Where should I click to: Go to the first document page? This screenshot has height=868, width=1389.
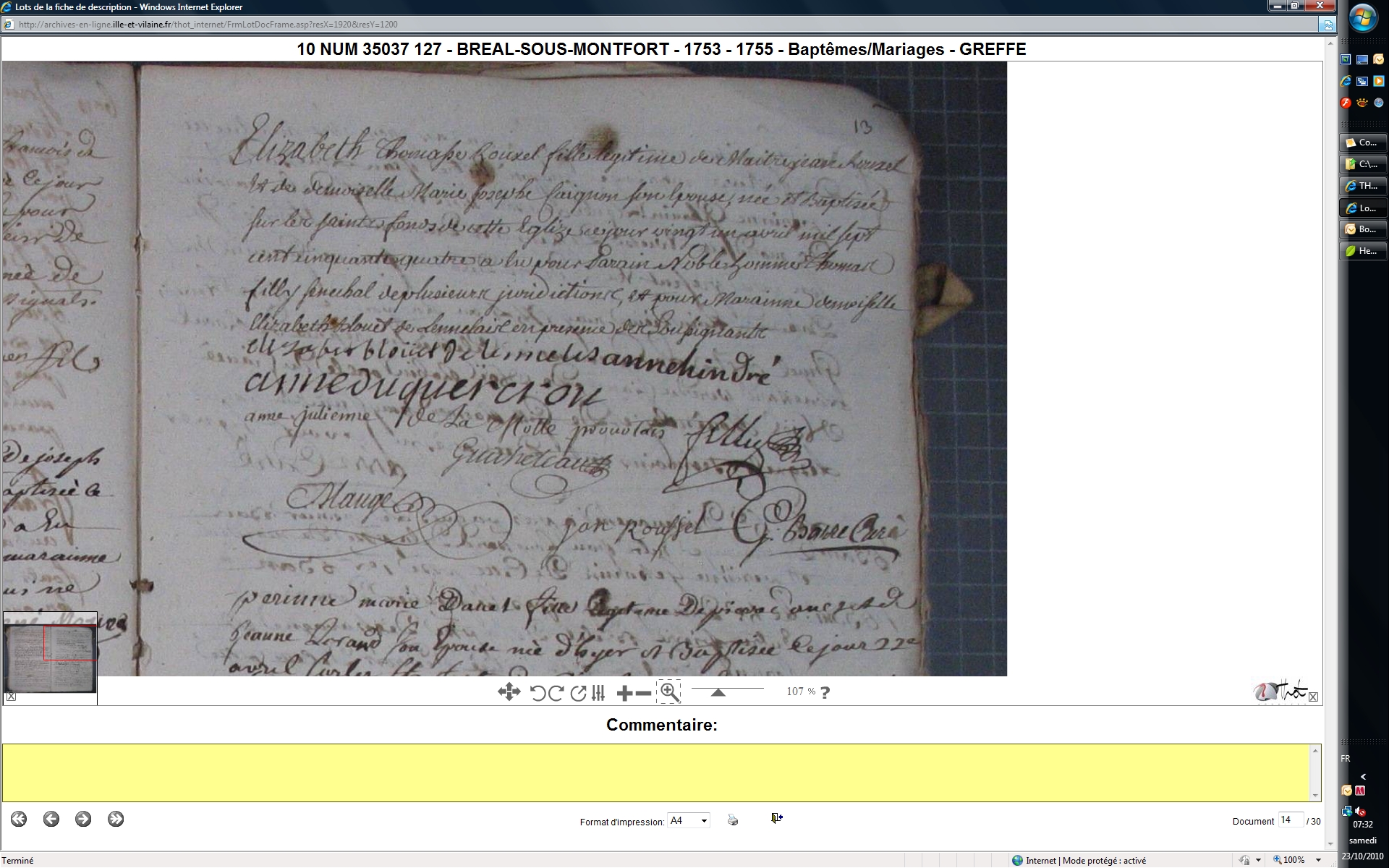(x=19, y=819)
